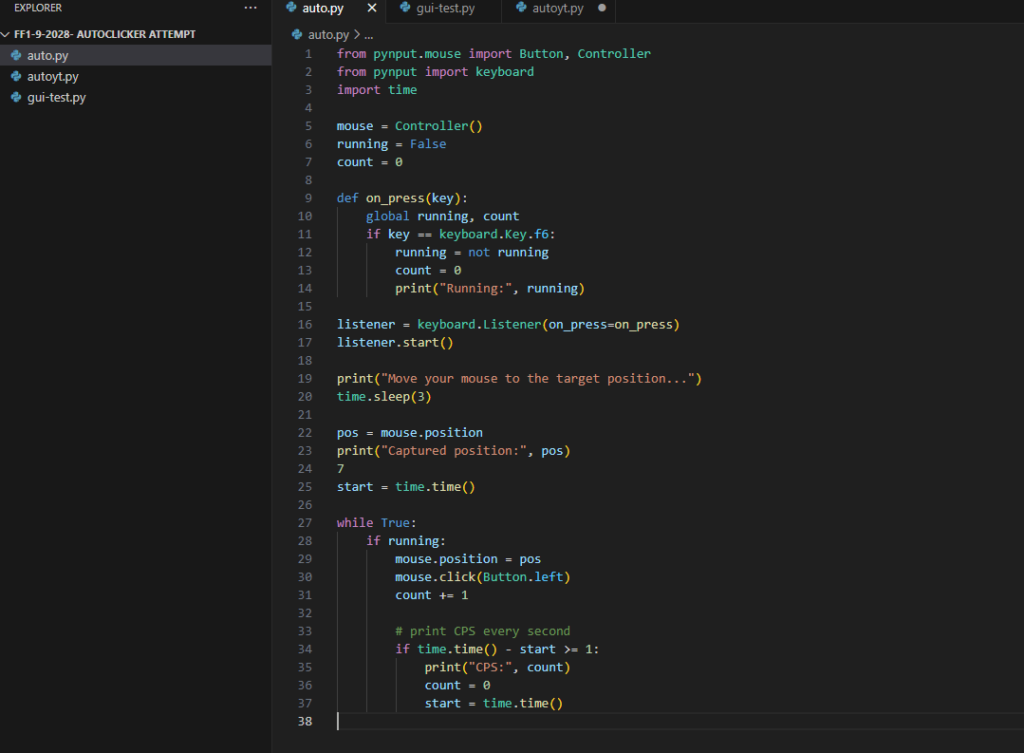The width and height of the screenshot is (1024, 753).
Task: Switch to the gui-test.py editor tab
Action: 445,9
